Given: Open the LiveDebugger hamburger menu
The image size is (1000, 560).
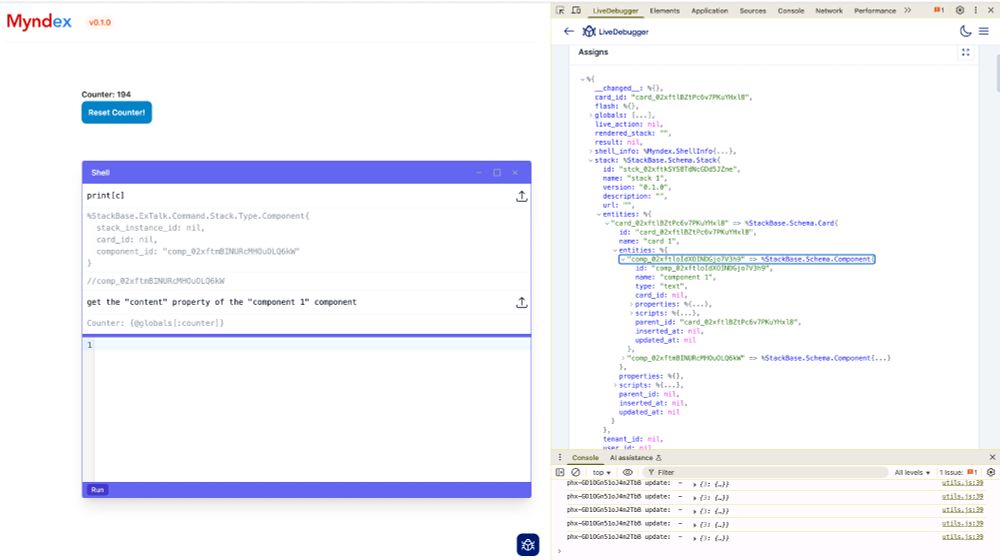Looking at the screenshot, I should [x=984, y=31].
